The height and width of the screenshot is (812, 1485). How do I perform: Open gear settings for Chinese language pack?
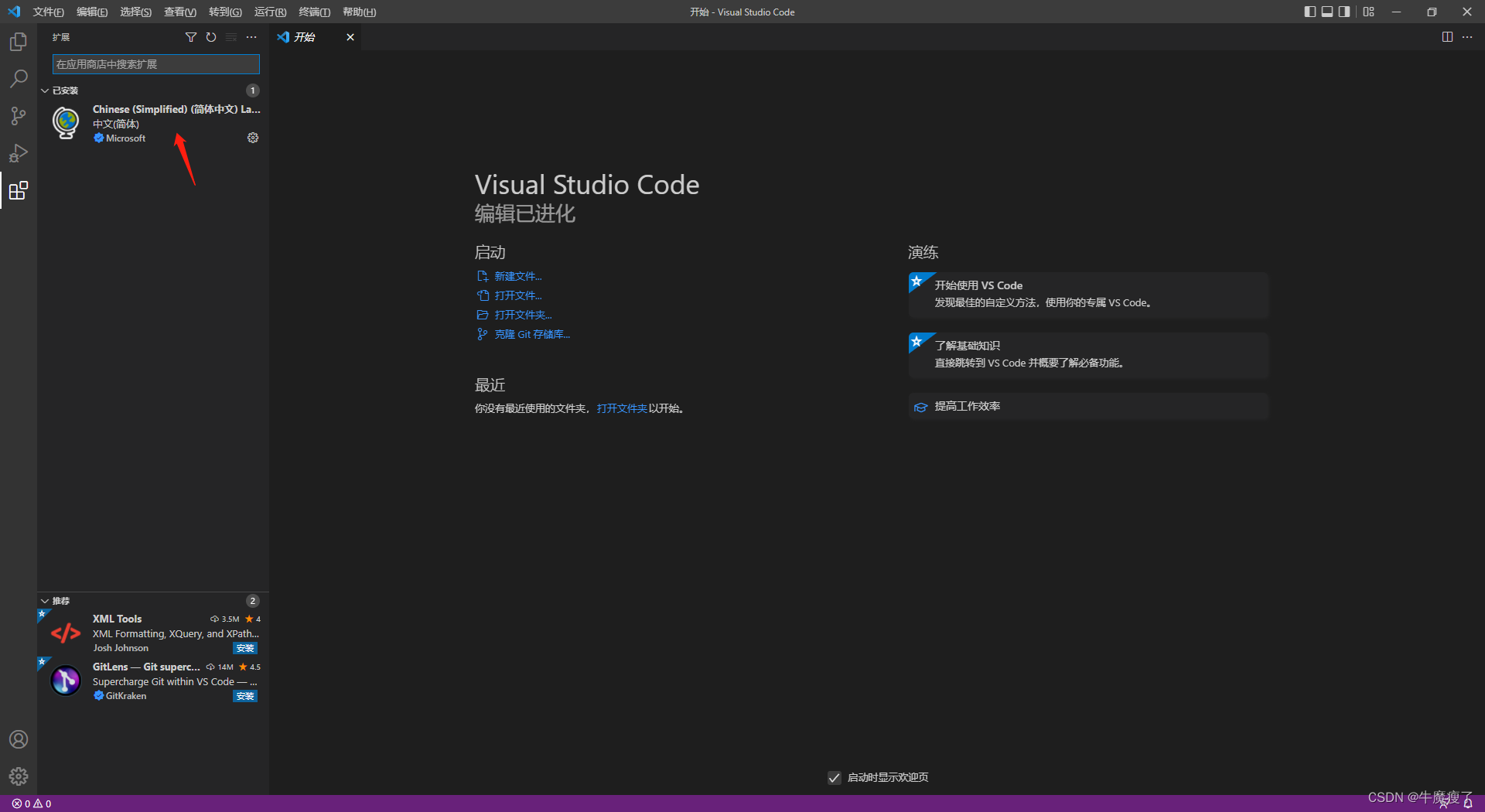[253, 138]
